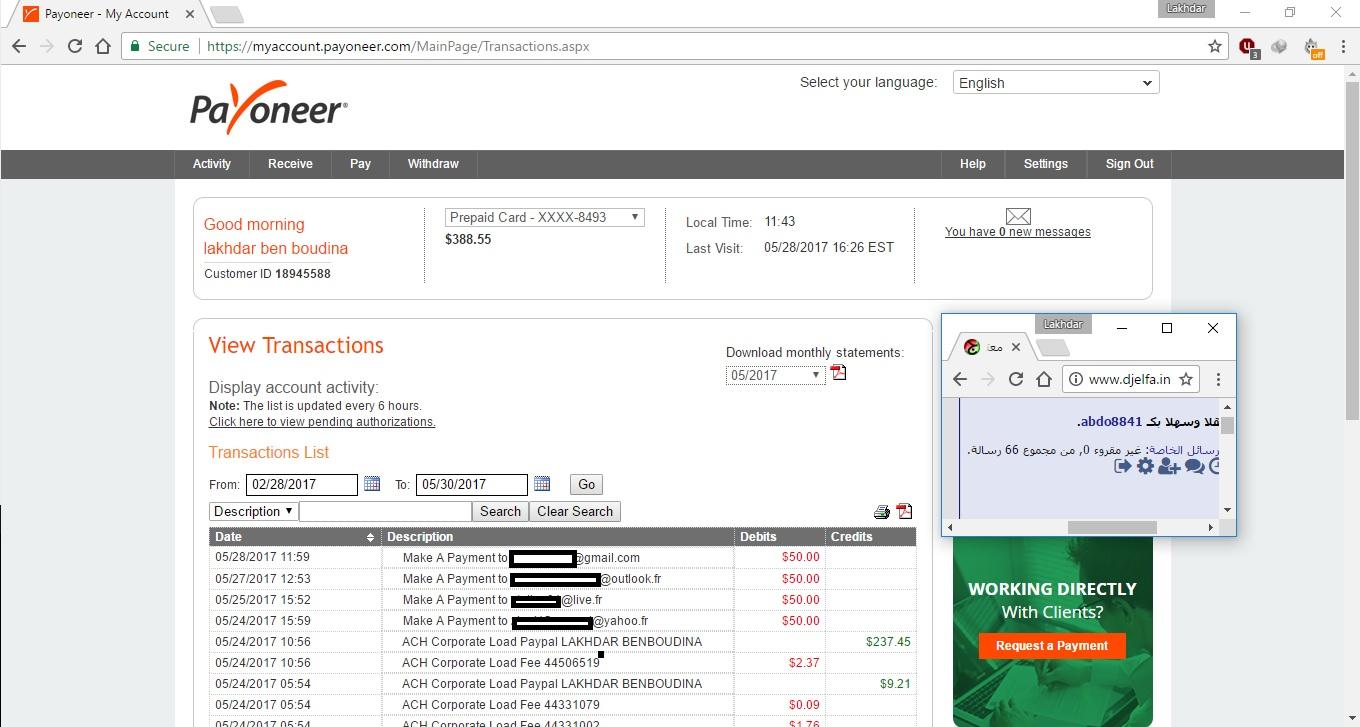Click djelfa window horizontal scrollbar thumb

1112,527
